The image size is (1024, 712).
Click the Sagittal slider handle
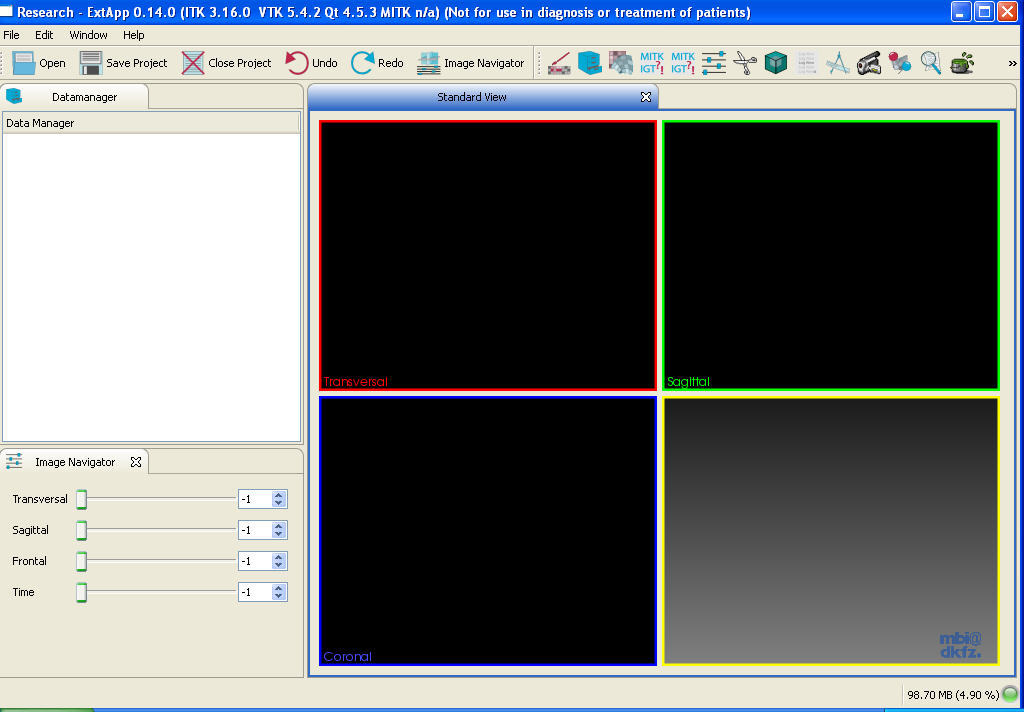[82, 530]
